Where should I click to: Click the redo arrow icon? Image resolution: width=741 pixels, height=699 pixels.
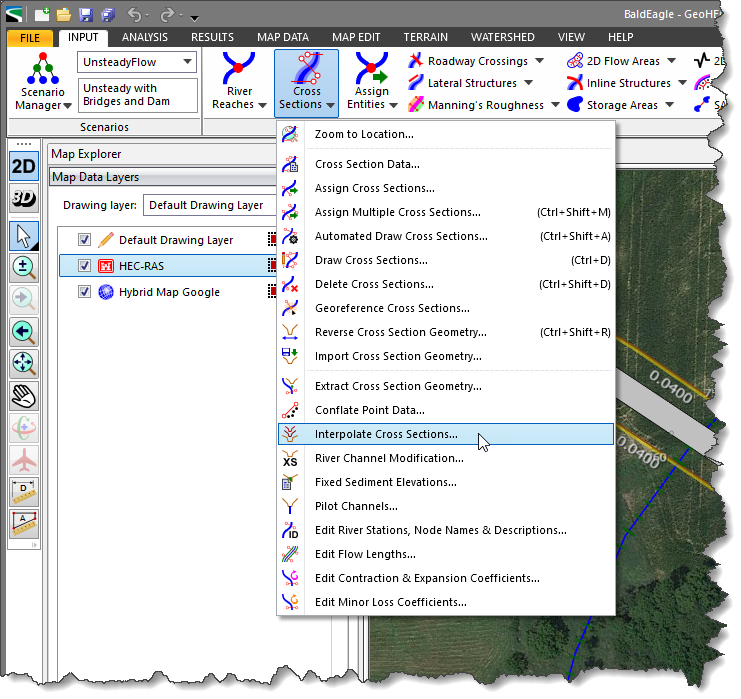166,15
